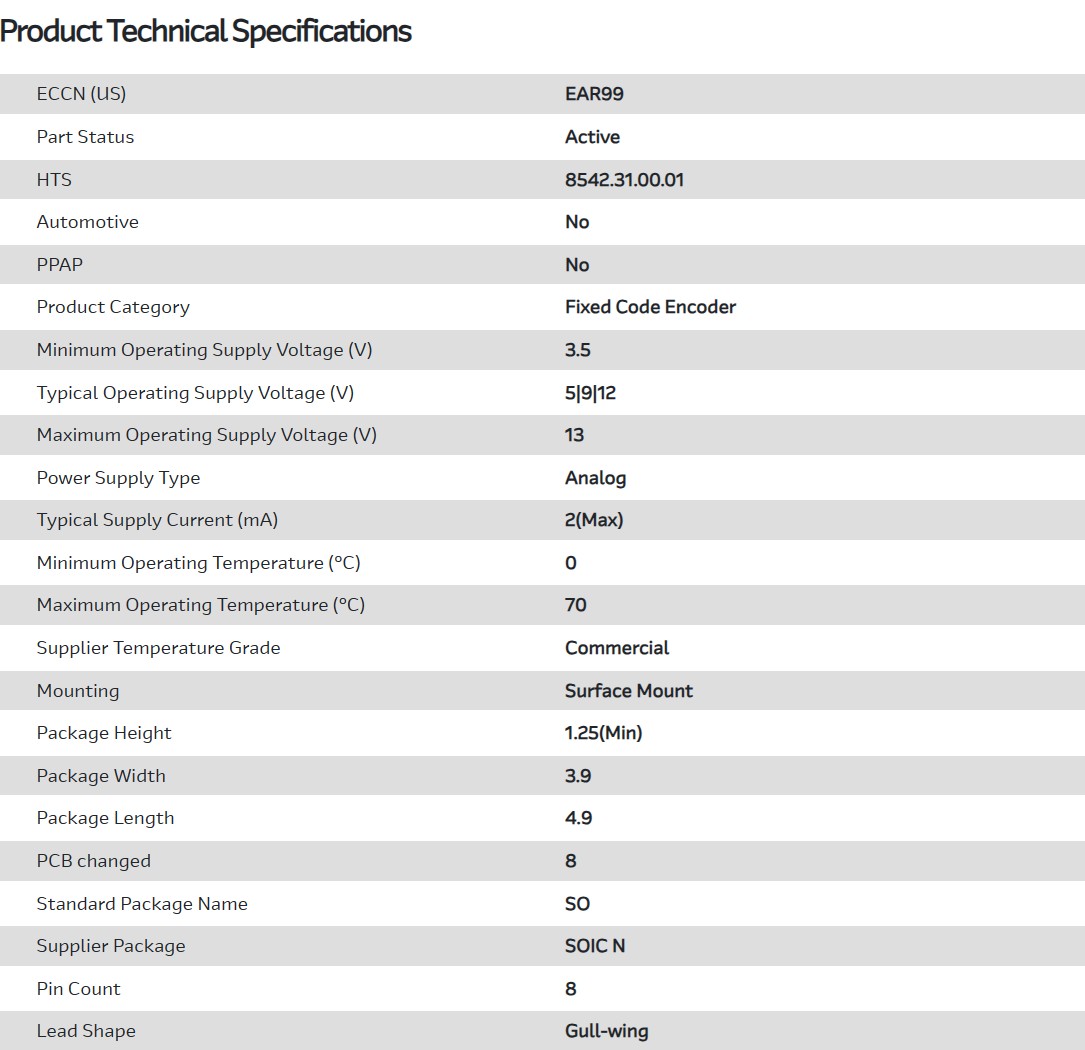Select the Commercial temperature grade value
This screenshot has height=1050, width=1085.
[617, 648]
